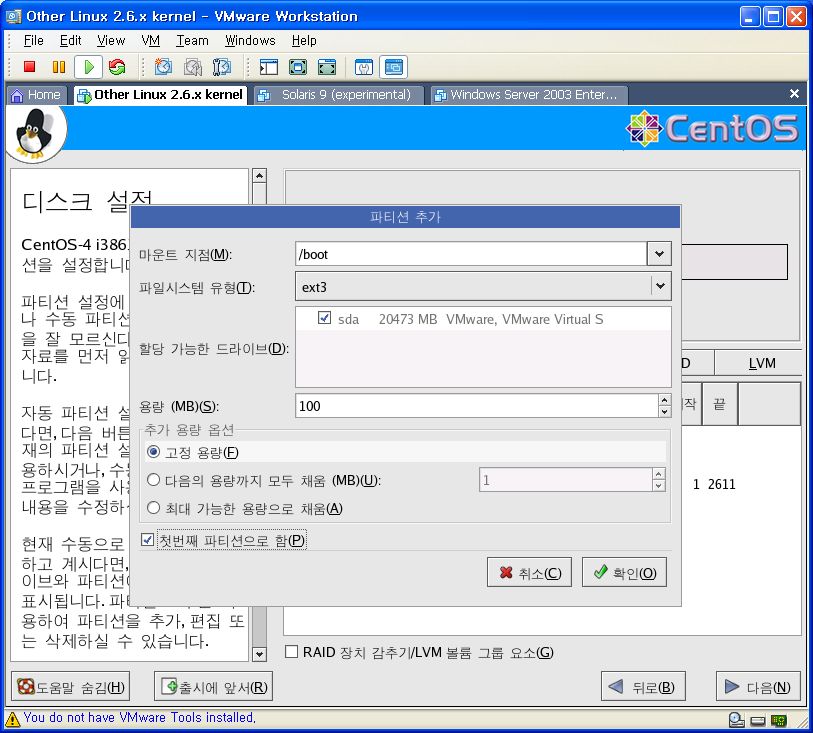813x733 pixels.
Task: Click the red Power Off toolbar button
Action: 29,67
